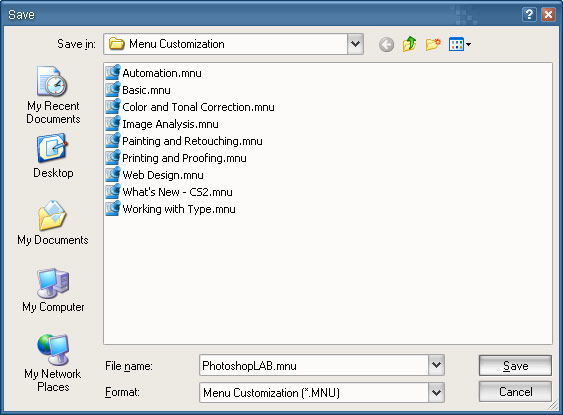The width and height of the screenshot is (563, 415).
Task: Open the View Menu icon dropdown
Action: coord(460,45)
